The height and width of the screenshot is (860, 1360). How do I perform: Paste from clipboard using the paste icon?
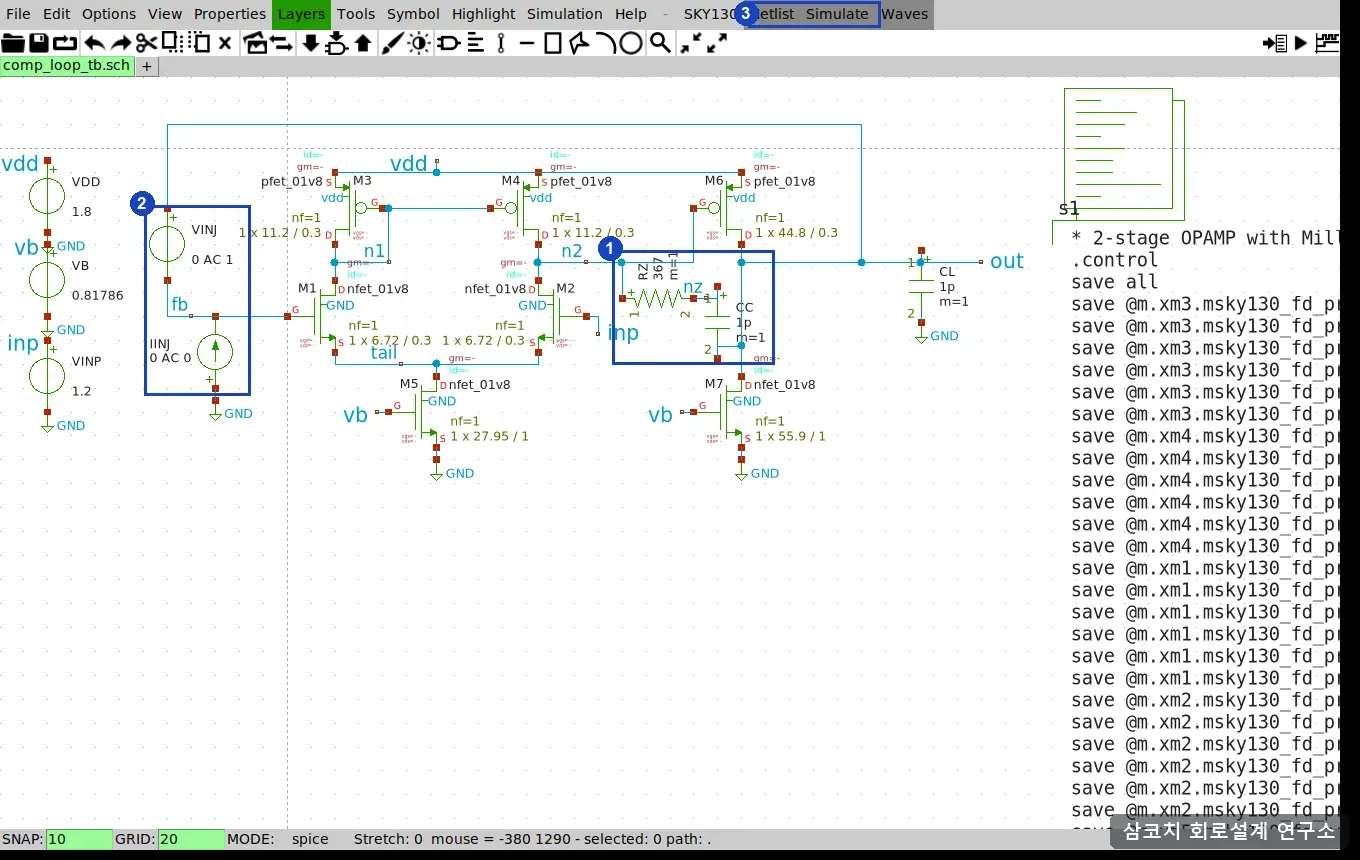click(199, 43)
